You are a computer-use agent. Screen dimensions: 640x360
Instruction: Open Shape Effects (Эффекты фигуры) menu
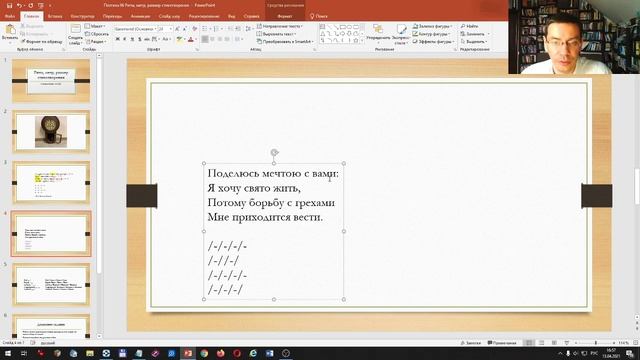click(433, 42)
